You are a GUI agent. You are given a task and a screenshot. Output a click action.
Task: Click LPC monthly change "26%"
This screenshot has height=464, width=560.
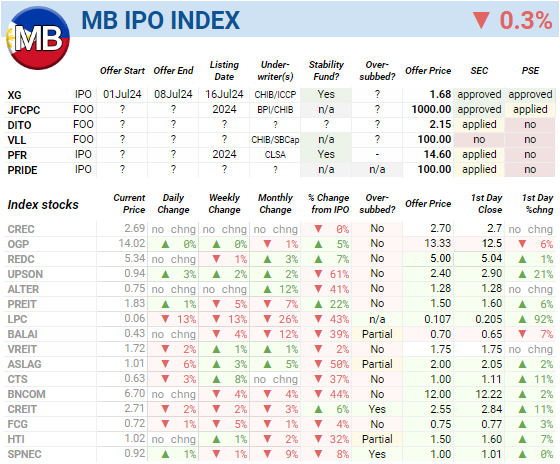(288, 319)
